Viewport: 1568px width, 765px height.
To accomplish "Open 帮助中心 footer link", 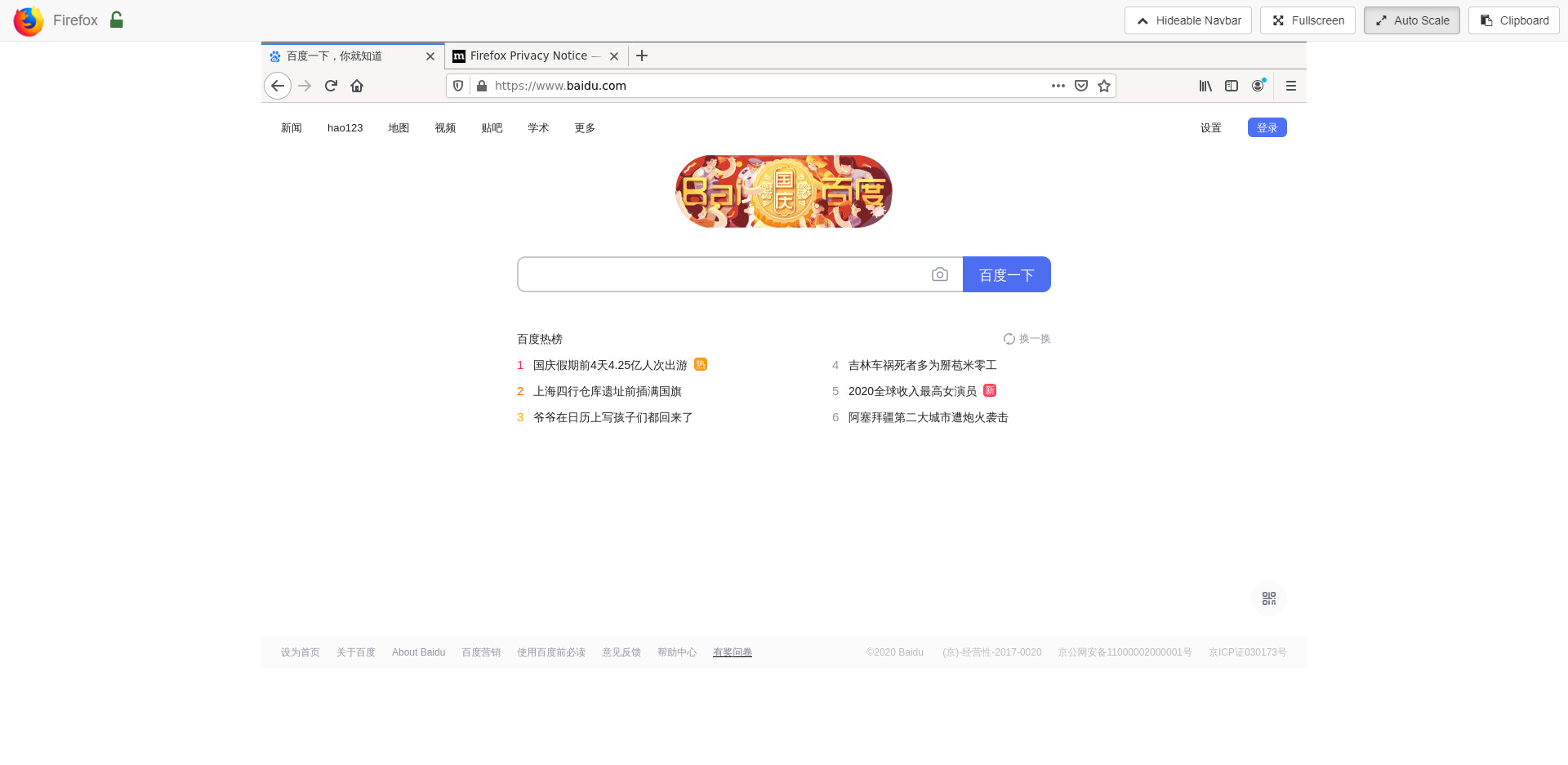I will [677, 652].
